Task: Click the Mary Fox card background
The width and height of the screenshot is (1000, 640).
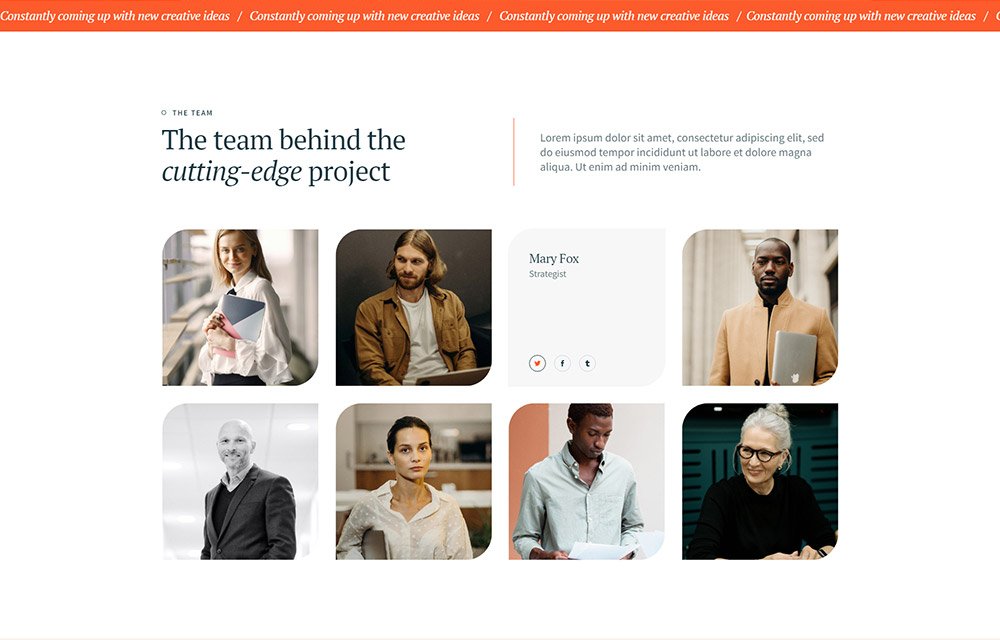Action: click(587, 312)
